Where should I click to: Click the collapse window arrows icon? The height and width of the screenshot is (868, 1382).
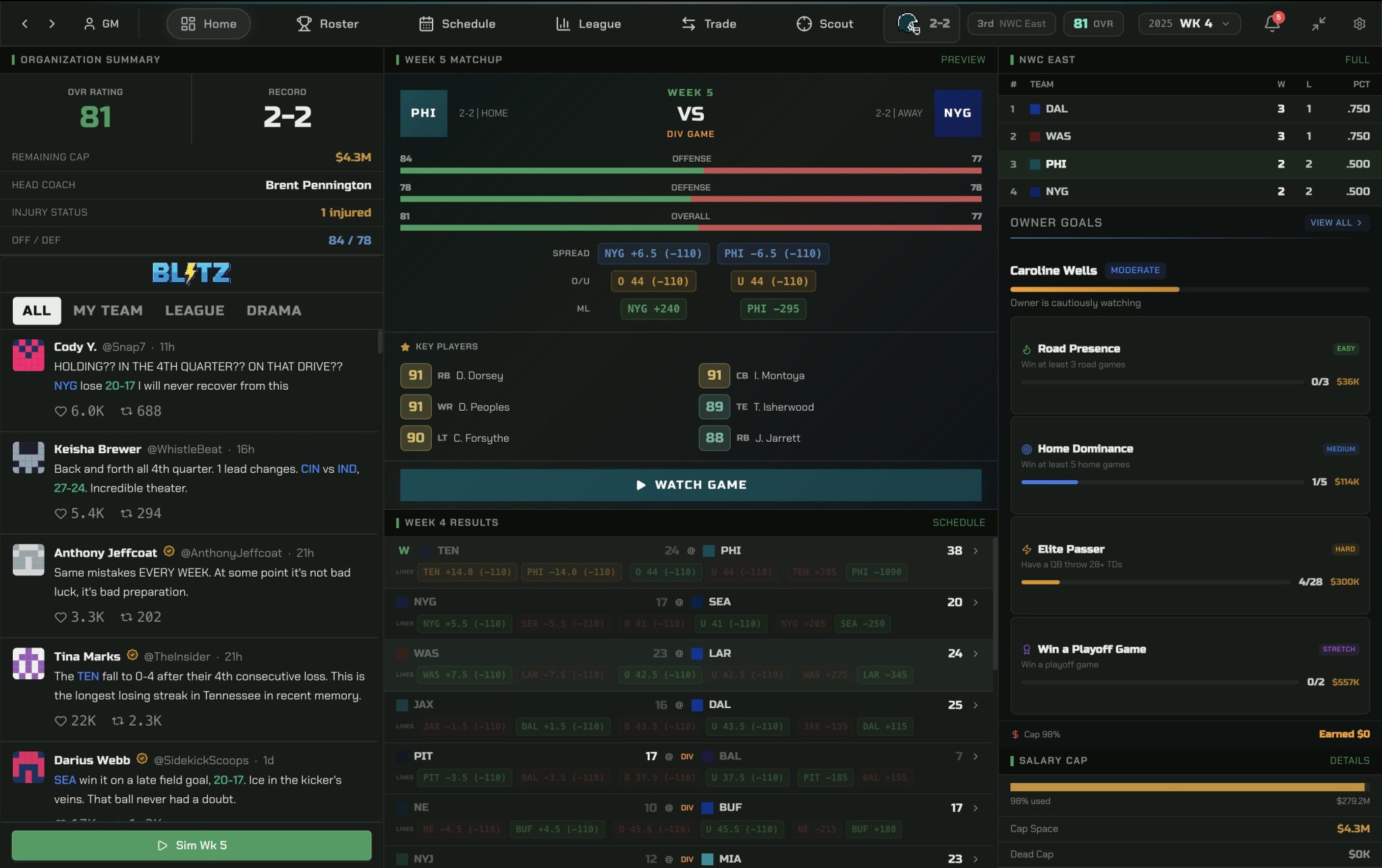pos(1319,24)
